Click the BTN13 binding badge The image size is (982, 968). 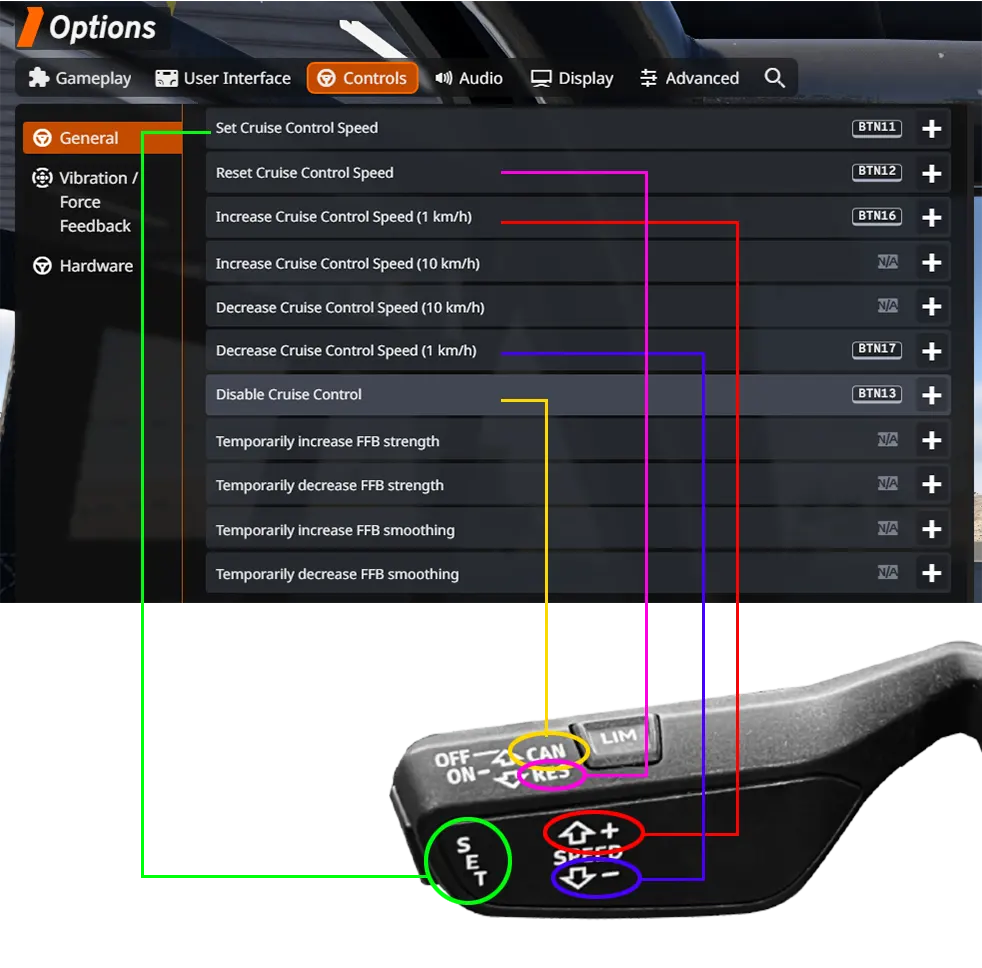877,394
